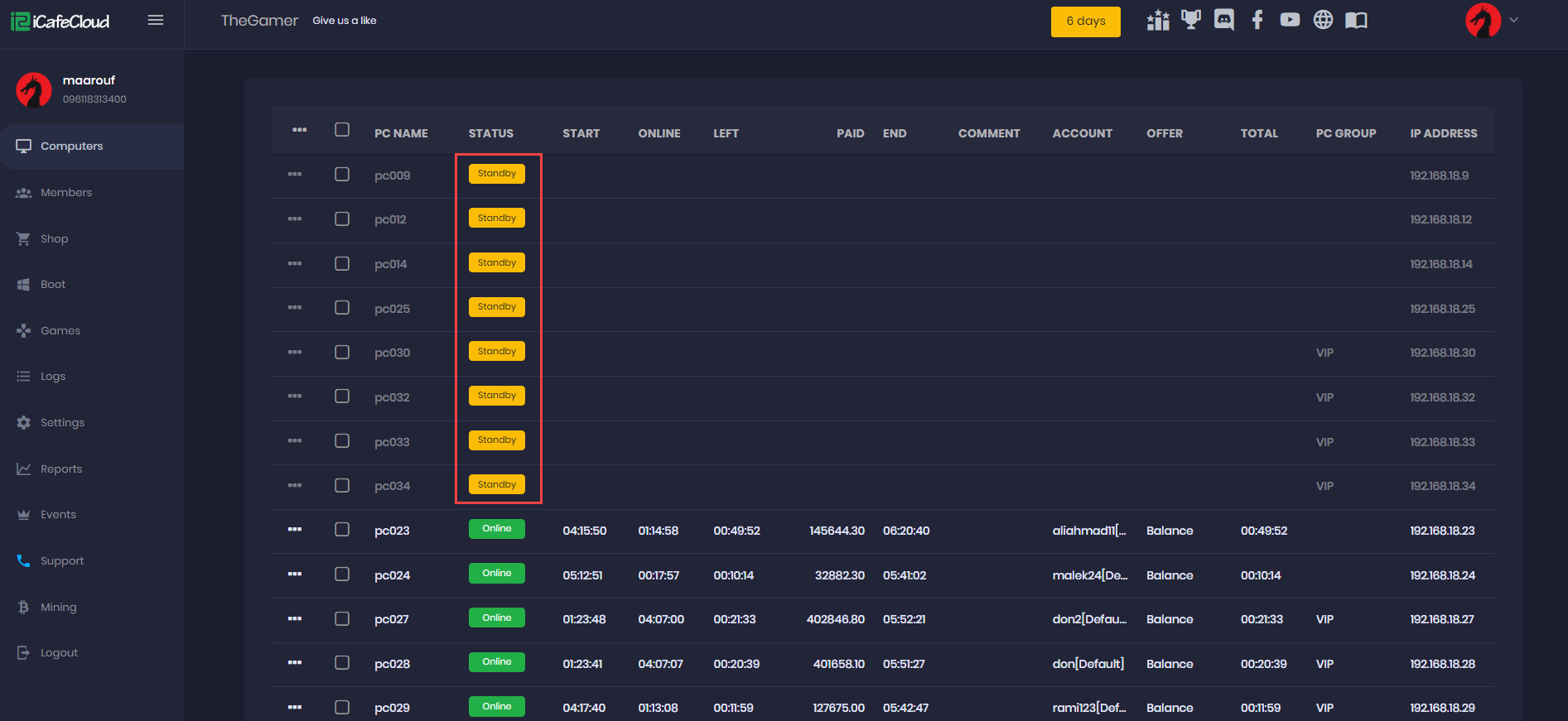Click the Give us a like link
This screenshot has width=1568, height=721.
[x=345, y=21]
